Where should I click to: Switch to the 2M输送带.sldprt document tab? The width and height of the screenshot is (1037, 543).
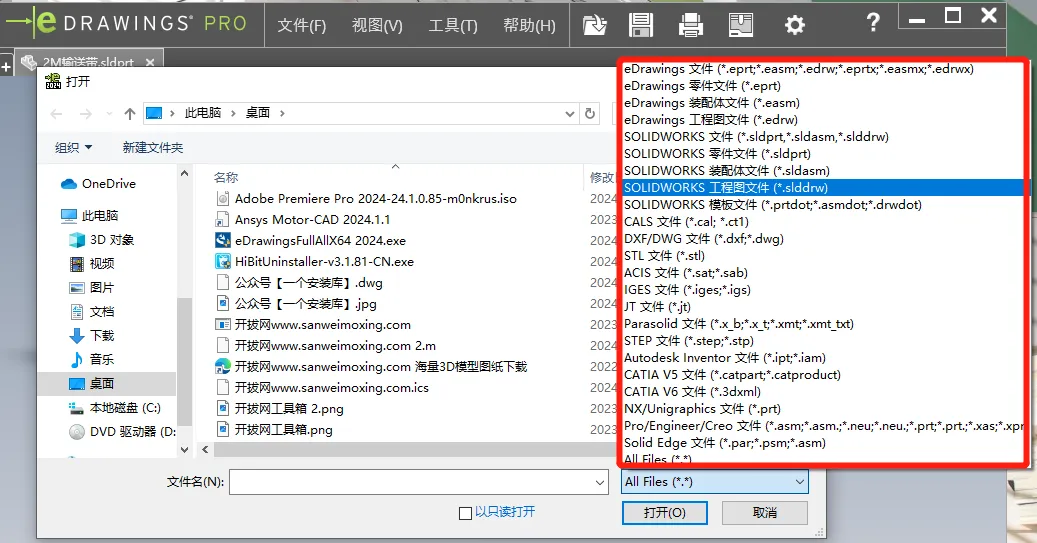pos(88,62)
